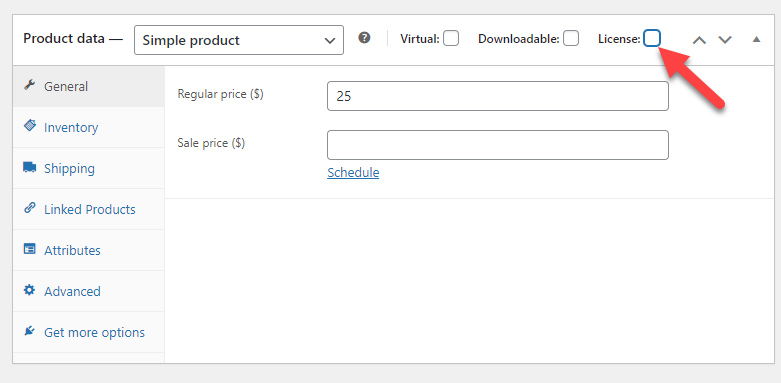Click the General wrench icon
Viewport: 781px width, 383px height.
click(x=29, y=85)
